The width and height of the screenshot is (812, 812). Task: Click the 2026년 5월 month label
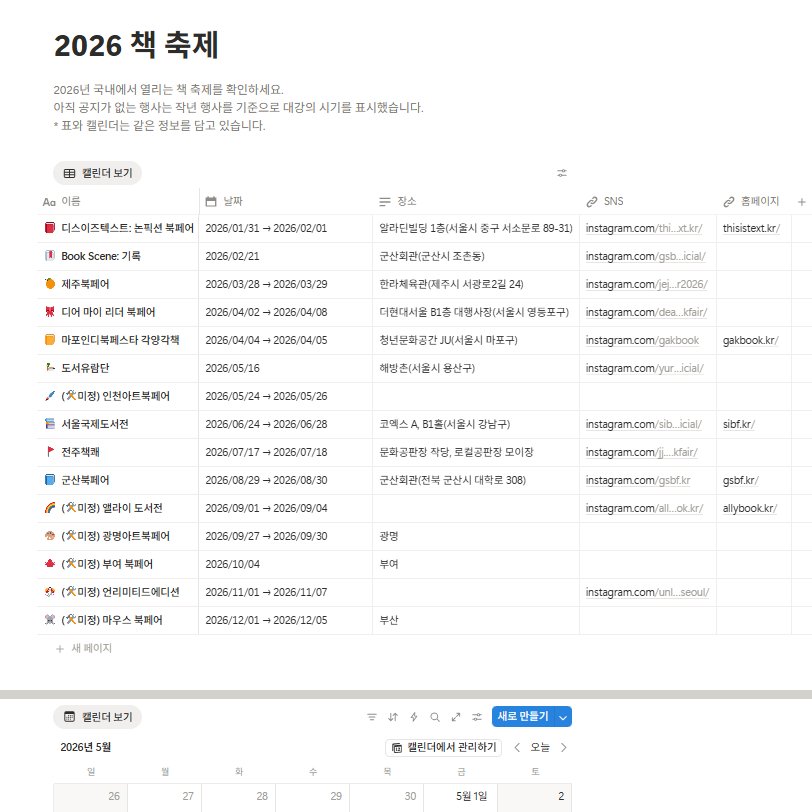(x=85, y=747)
